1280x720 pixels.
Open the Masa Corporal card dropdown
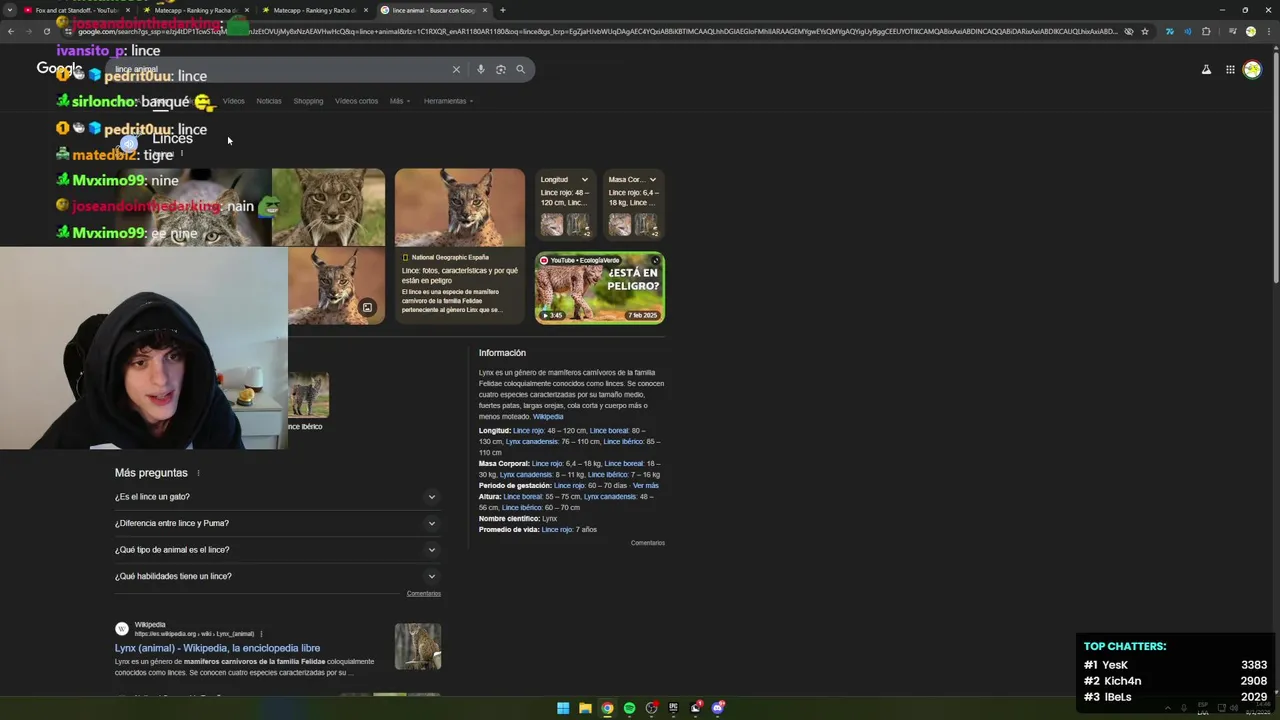653,180
